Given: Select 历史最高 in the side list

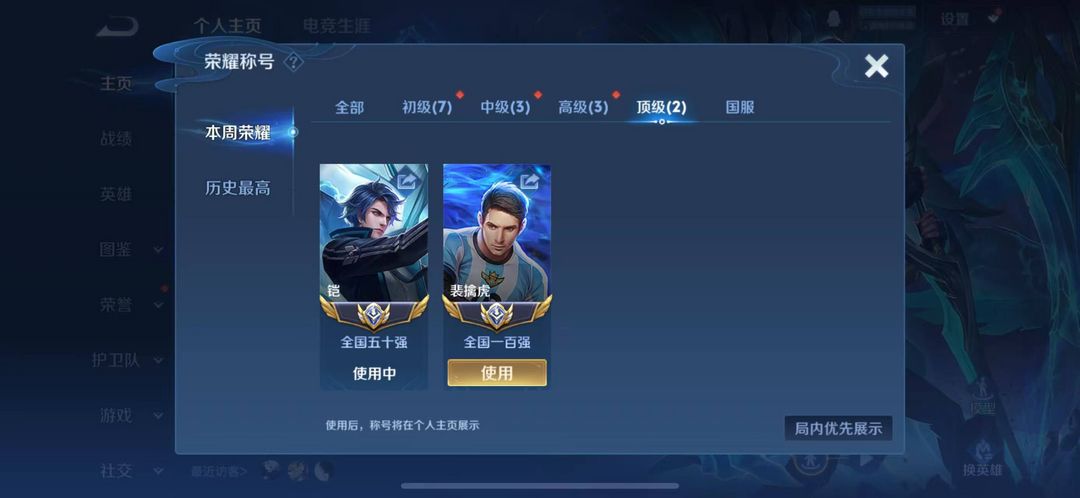Looking at the screenshot, I should click(x=238, y=188).
